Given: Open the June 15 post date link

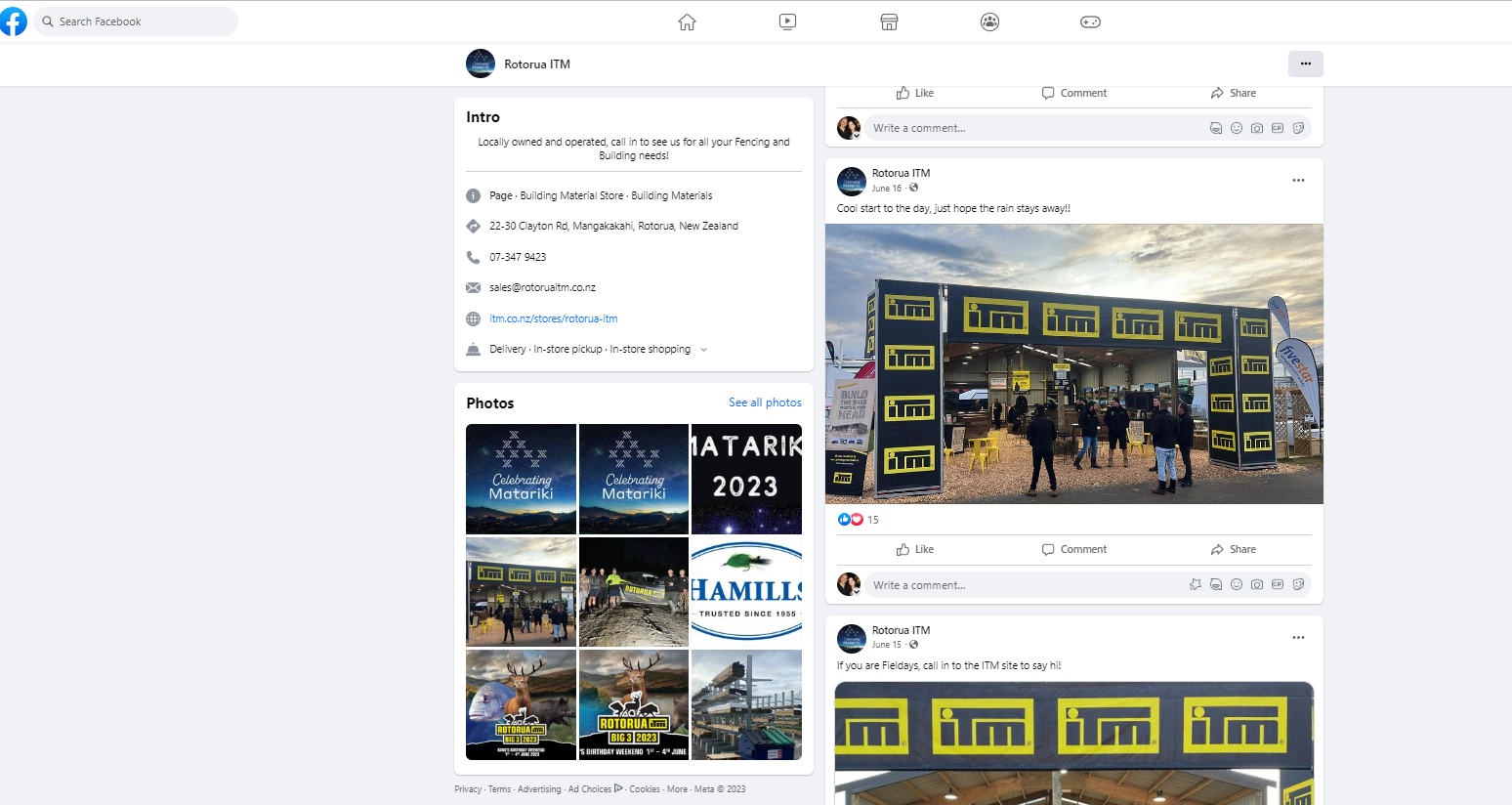Looking at the screenshot, I should [x=887, y=645].
